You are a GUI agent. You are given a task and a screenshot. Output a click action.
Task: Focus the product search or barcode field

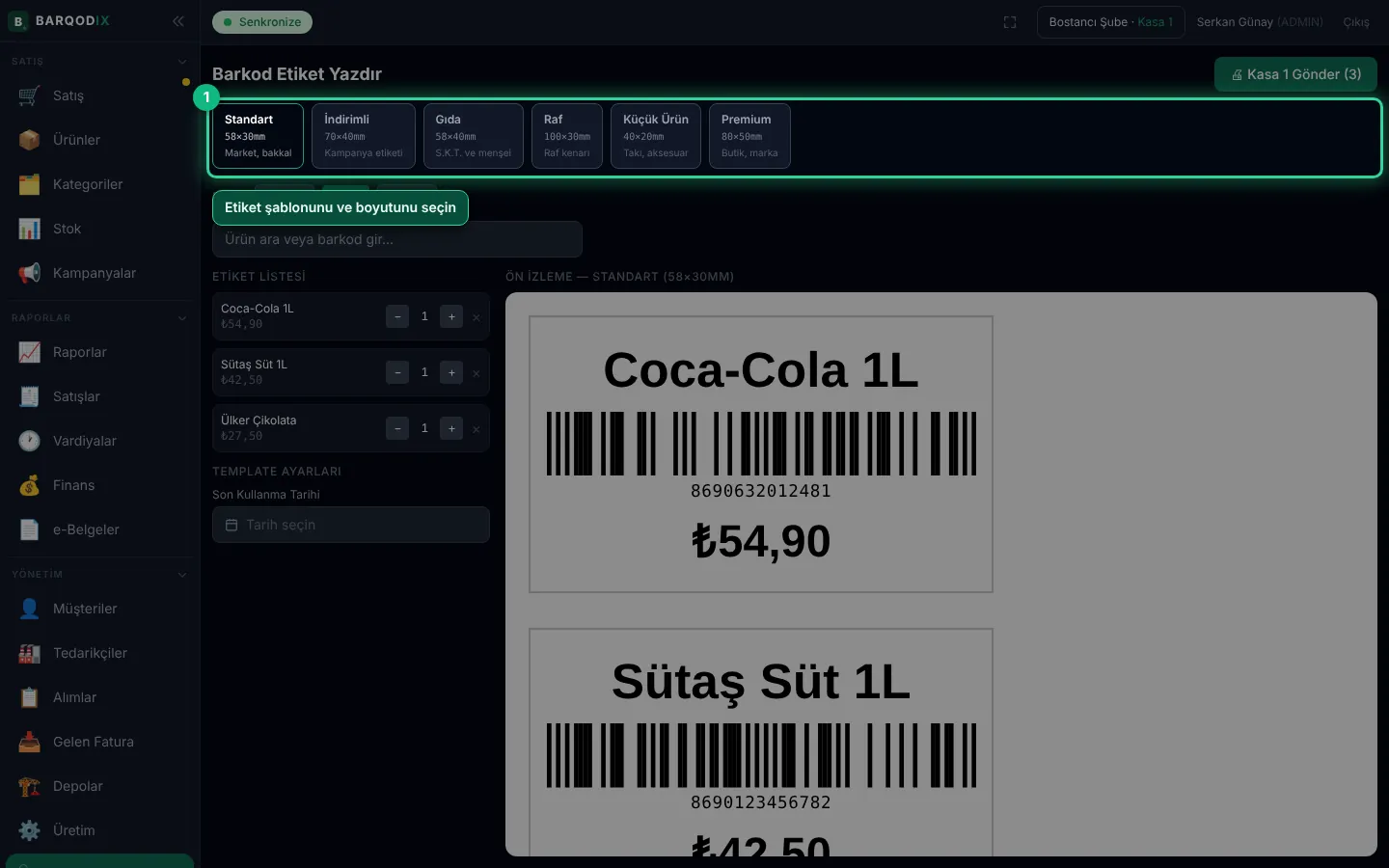tap(397, 239)
